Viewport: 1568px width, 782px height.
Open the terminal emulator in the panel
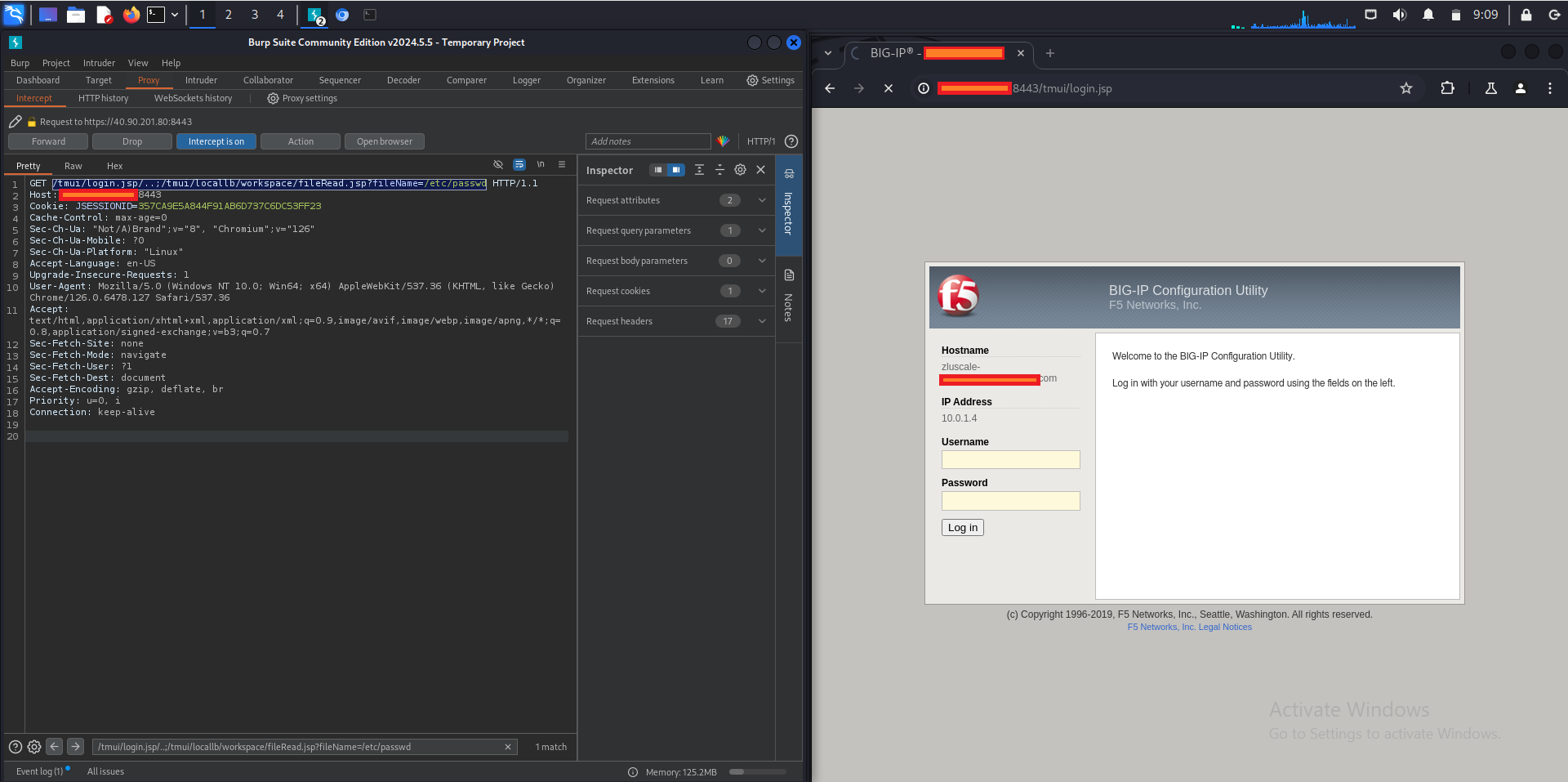tap(156, 15)
